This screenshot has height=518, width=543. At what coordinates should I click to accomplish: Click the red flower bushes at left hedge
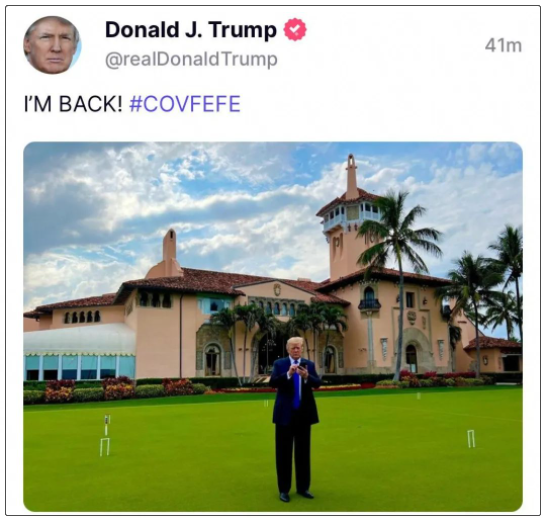tap(60, 390)
